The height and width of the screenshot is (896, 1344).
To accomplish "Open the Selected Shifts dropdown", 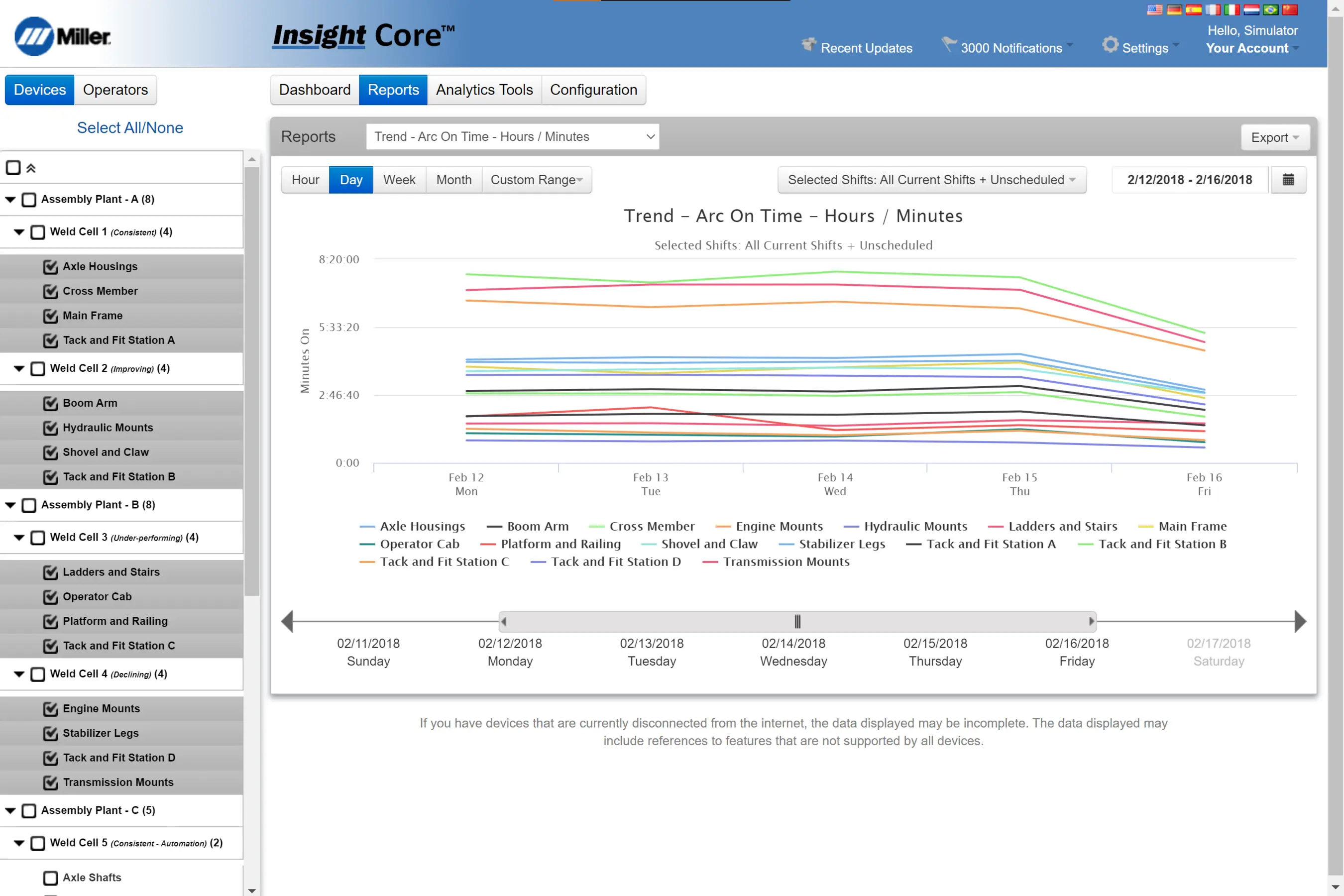I will tap(931, 179).
